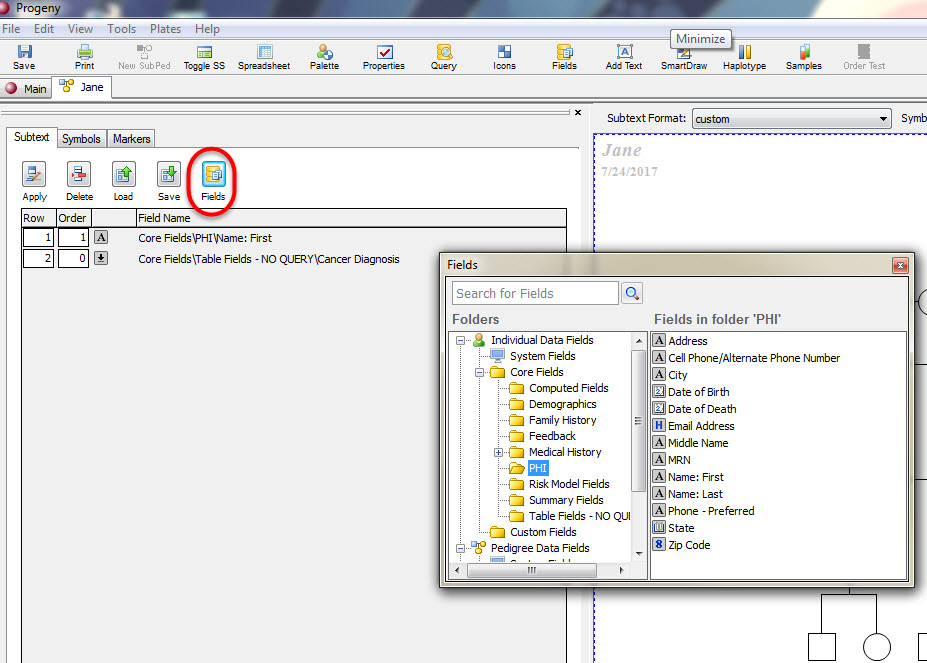Click the Print toolbar icon
Viewport: 927px width, 663px height.
[x=85, y=57]
